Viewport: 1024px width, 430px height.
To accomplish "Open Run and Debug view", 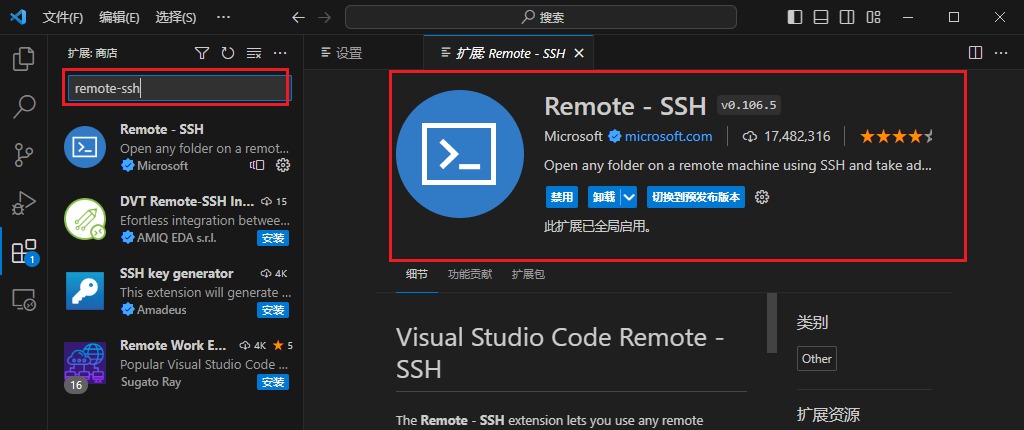I will [x=24, y=203].
